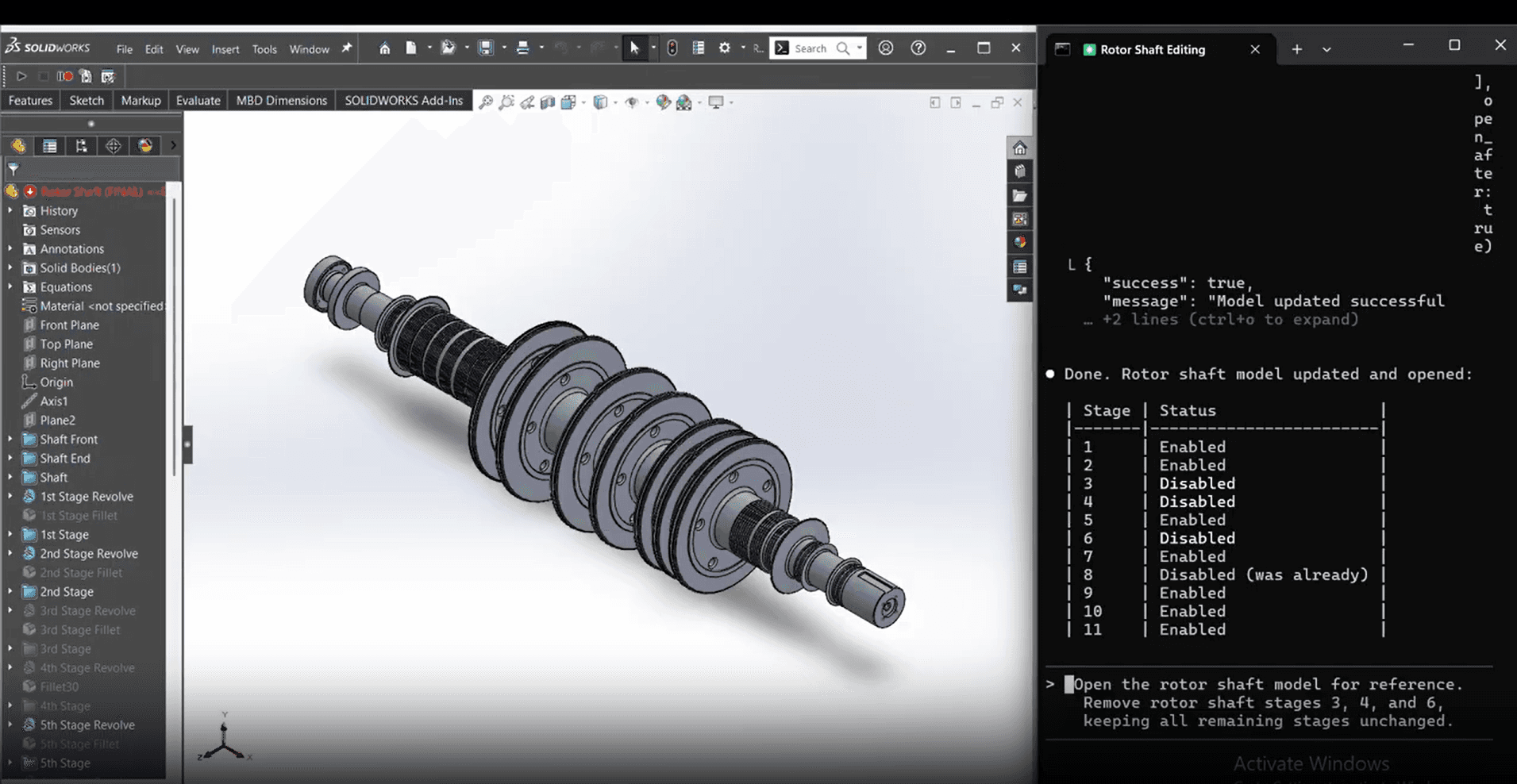1517x784 pixels.
Task: Open Search box dropdown arrow
Action: pos(860,48)
